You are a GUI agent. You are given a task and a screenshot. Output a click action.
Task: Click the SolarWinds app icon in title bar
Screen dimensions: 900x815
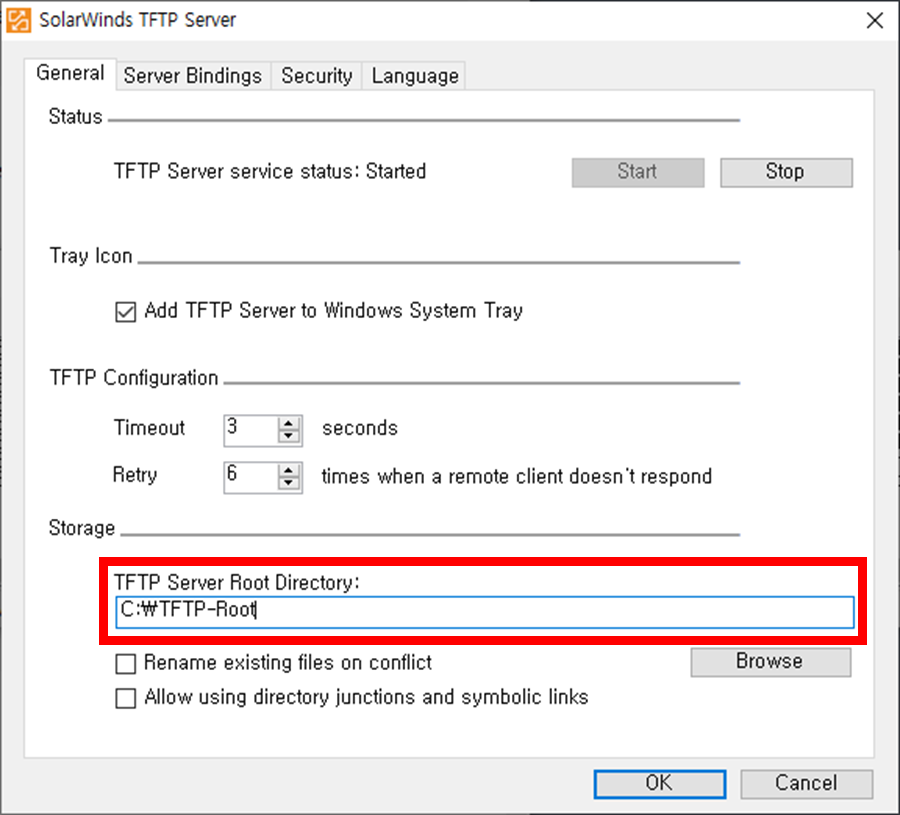(18, 20)
